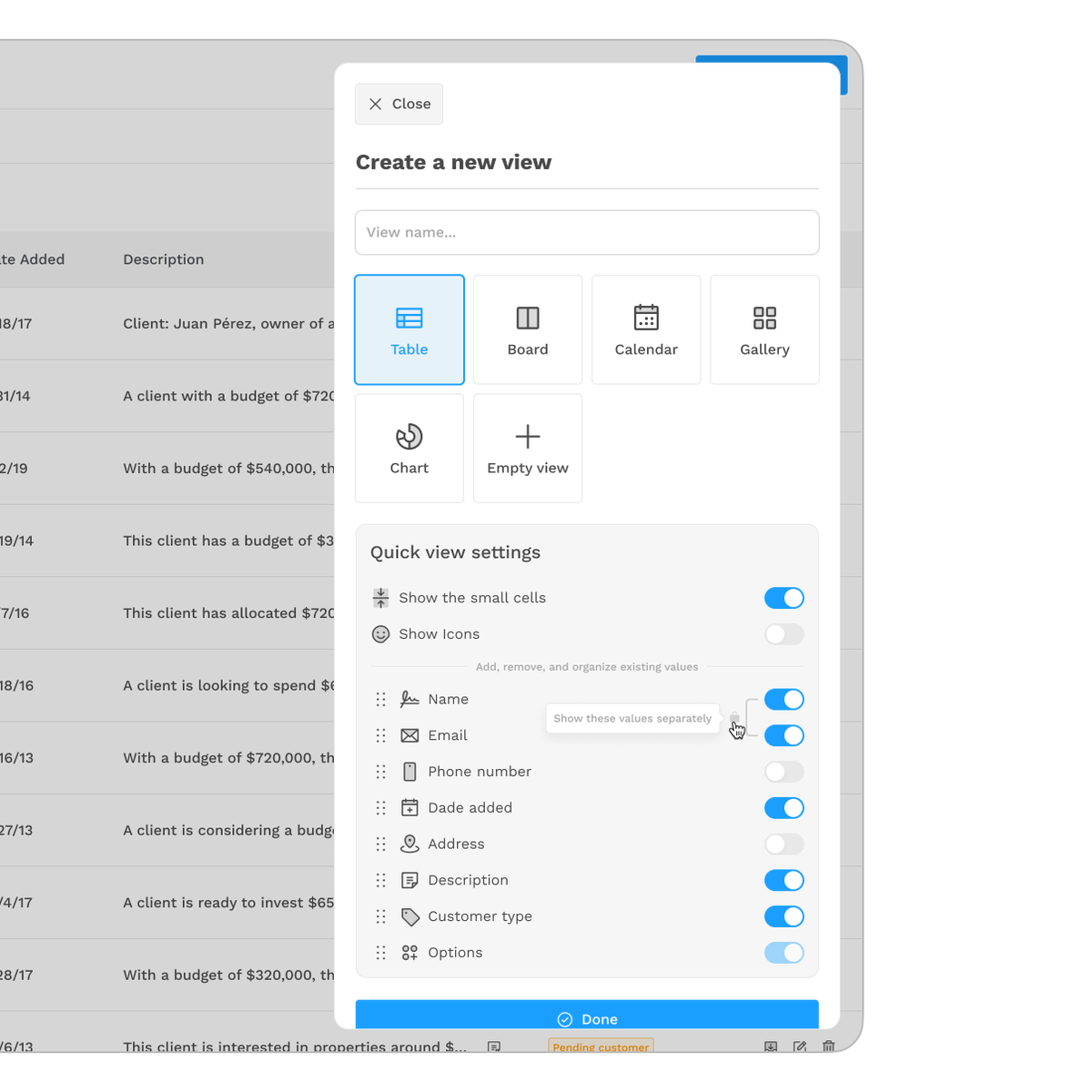Turn off the Description field switch
This screenshot has height=1092, width=1092.
pyautogui.click(x=784, y=880)
